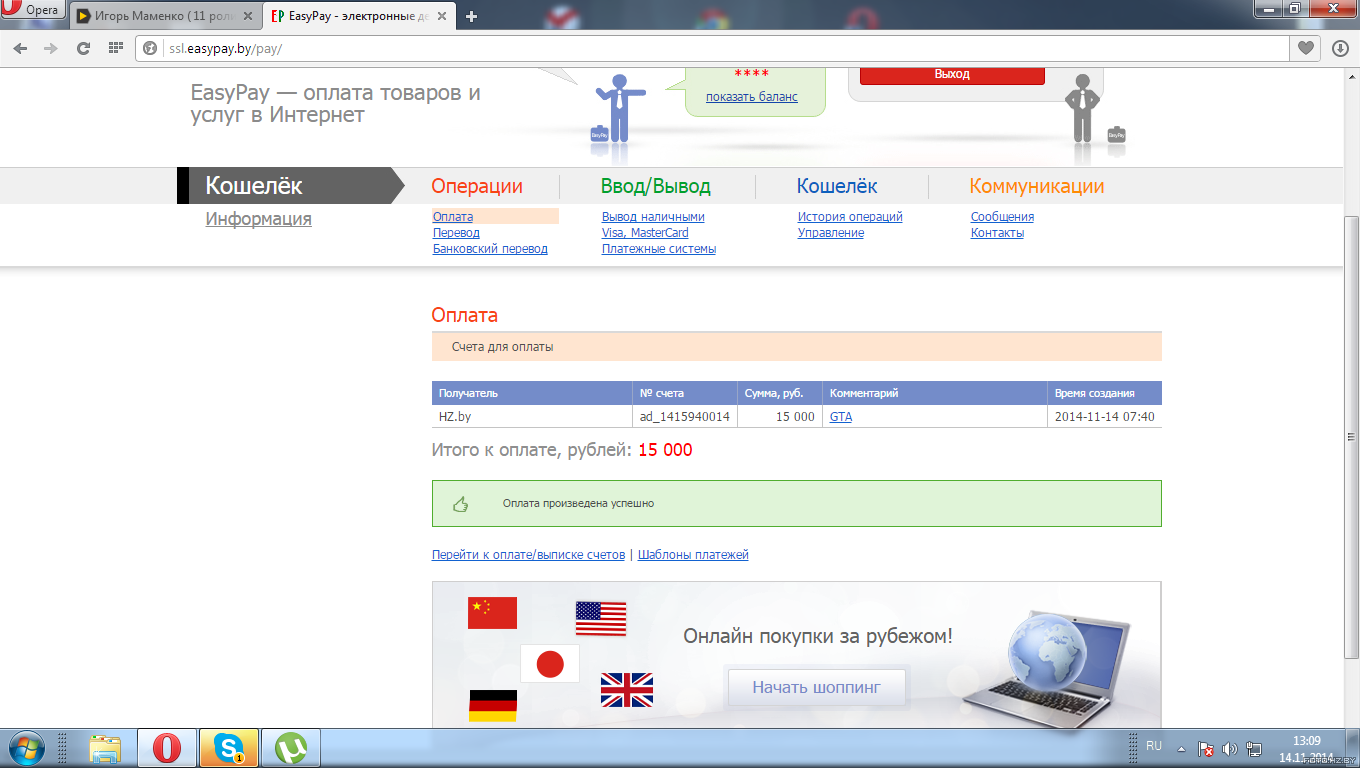Image resolution: width=1360 pixels, height=768 pixels.
Task: Open the 'Сообщения' link
Action: [x=1002, y=217]
